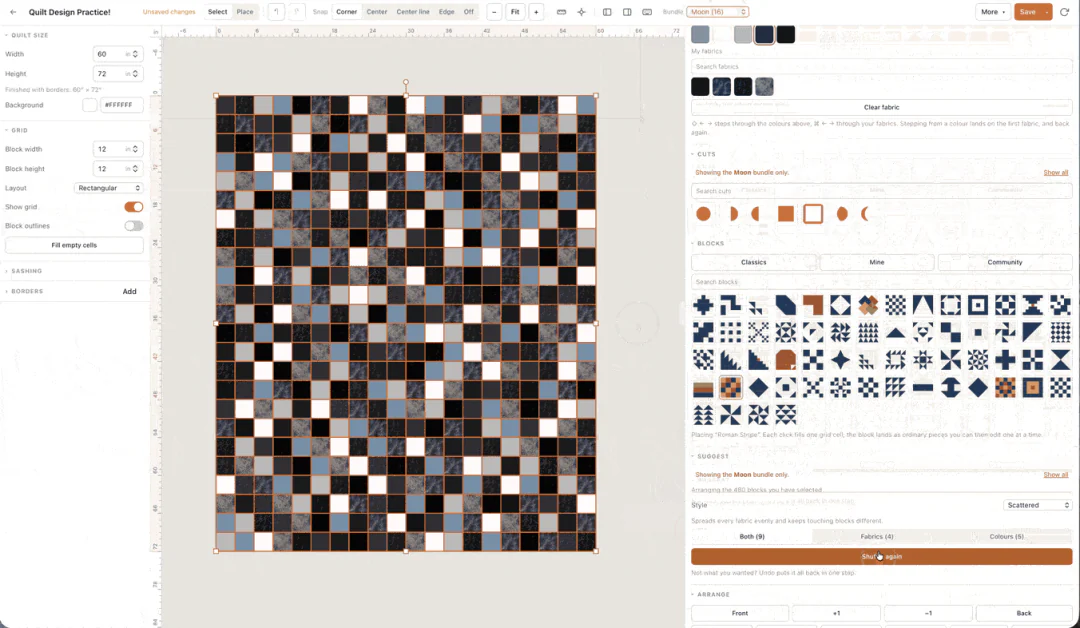Select the steel blue colour swatch
This screenshot has height=628, width=1080.
pos(700,34)
